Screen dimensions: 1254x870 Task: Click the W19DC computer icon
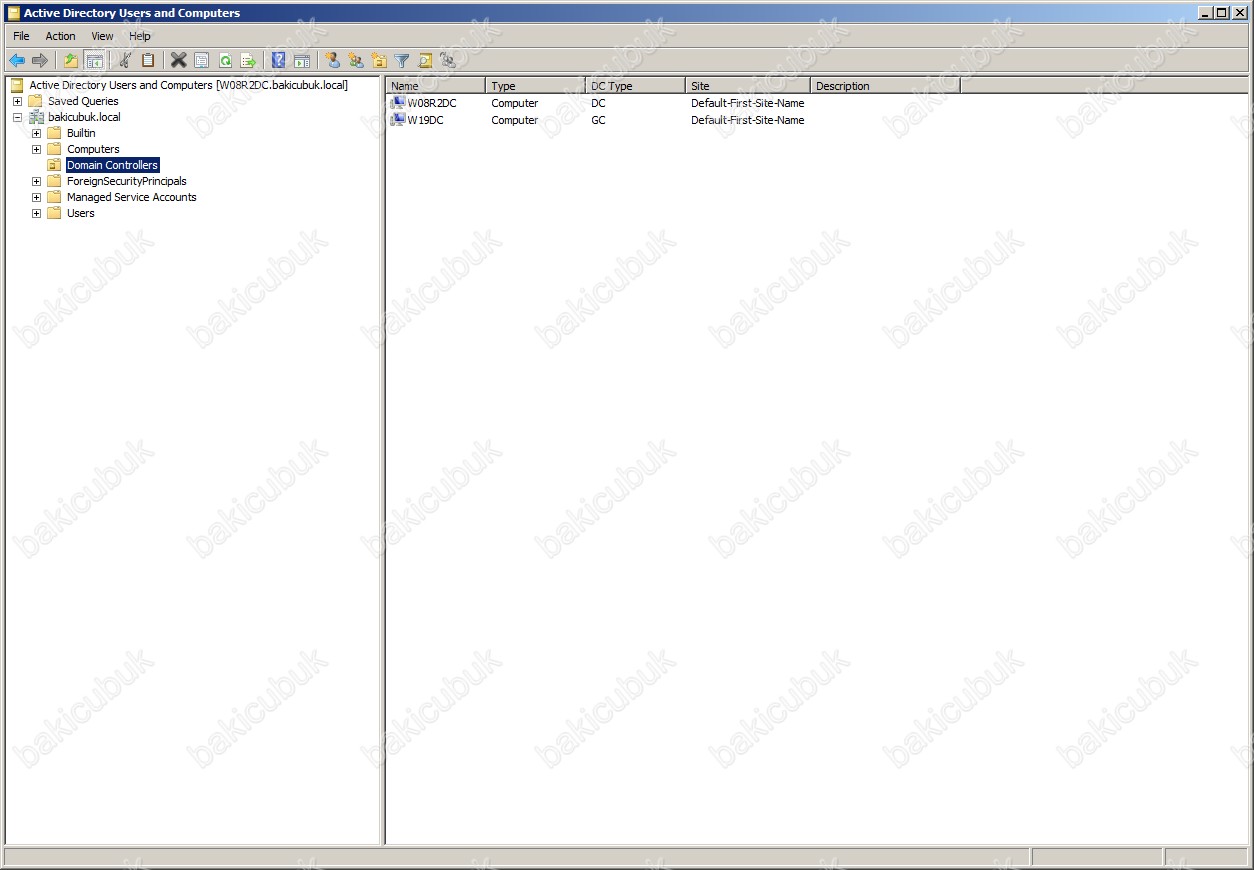coord(398,120)
